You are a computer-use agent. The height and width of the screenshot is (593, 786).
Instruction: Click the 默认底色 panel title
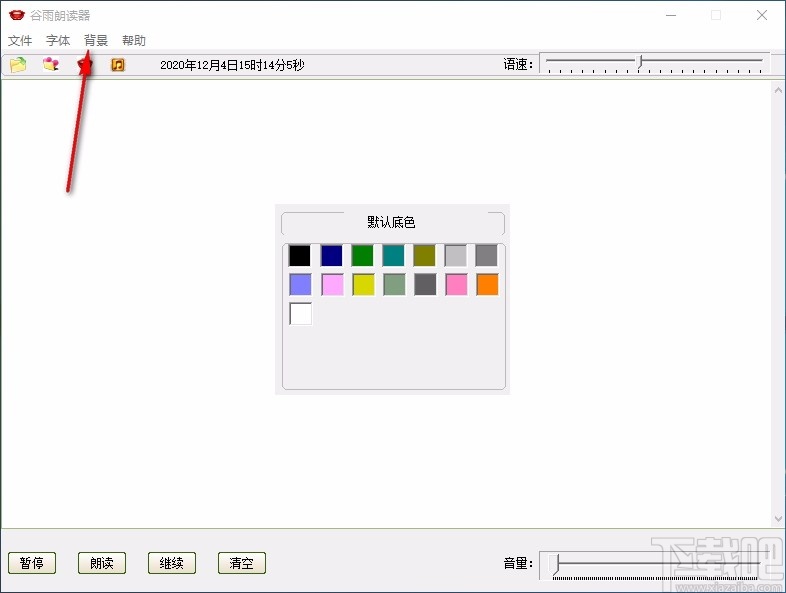(391, 222)
